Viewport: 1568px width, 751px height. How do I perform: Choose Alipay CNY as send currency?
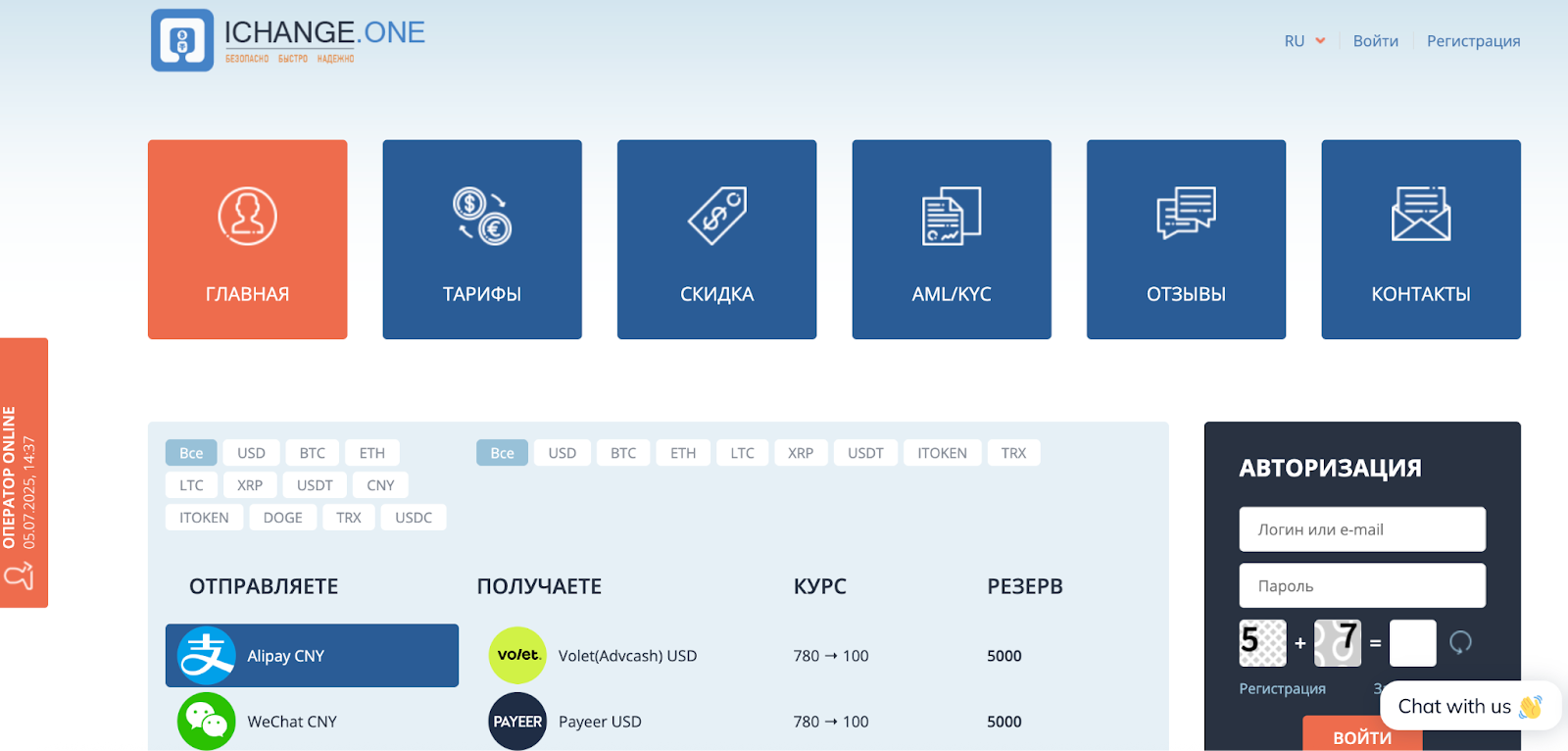coord(312,656)
